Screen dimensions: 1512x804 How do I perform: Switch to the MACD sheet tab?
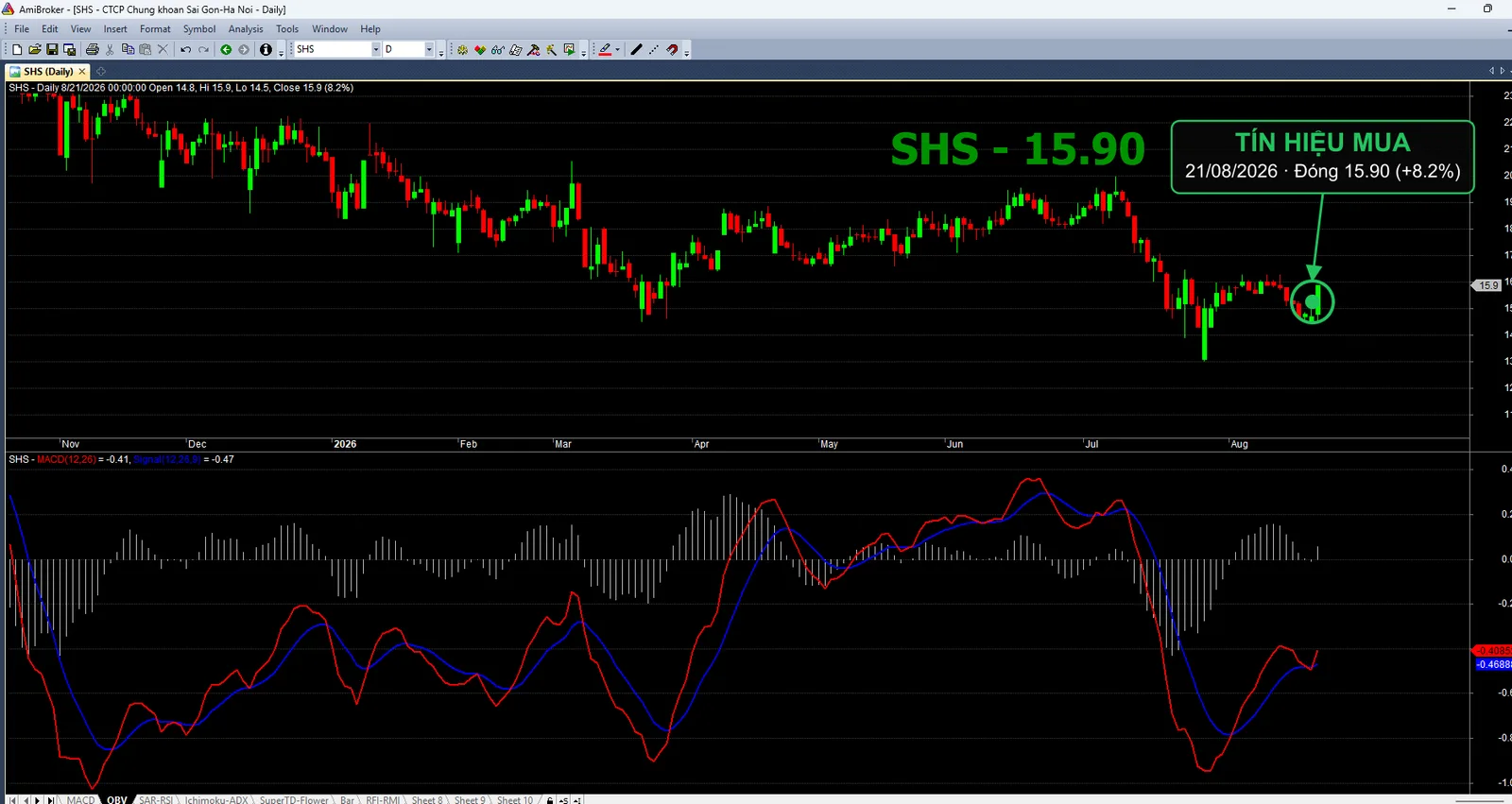tap(80, 799)
